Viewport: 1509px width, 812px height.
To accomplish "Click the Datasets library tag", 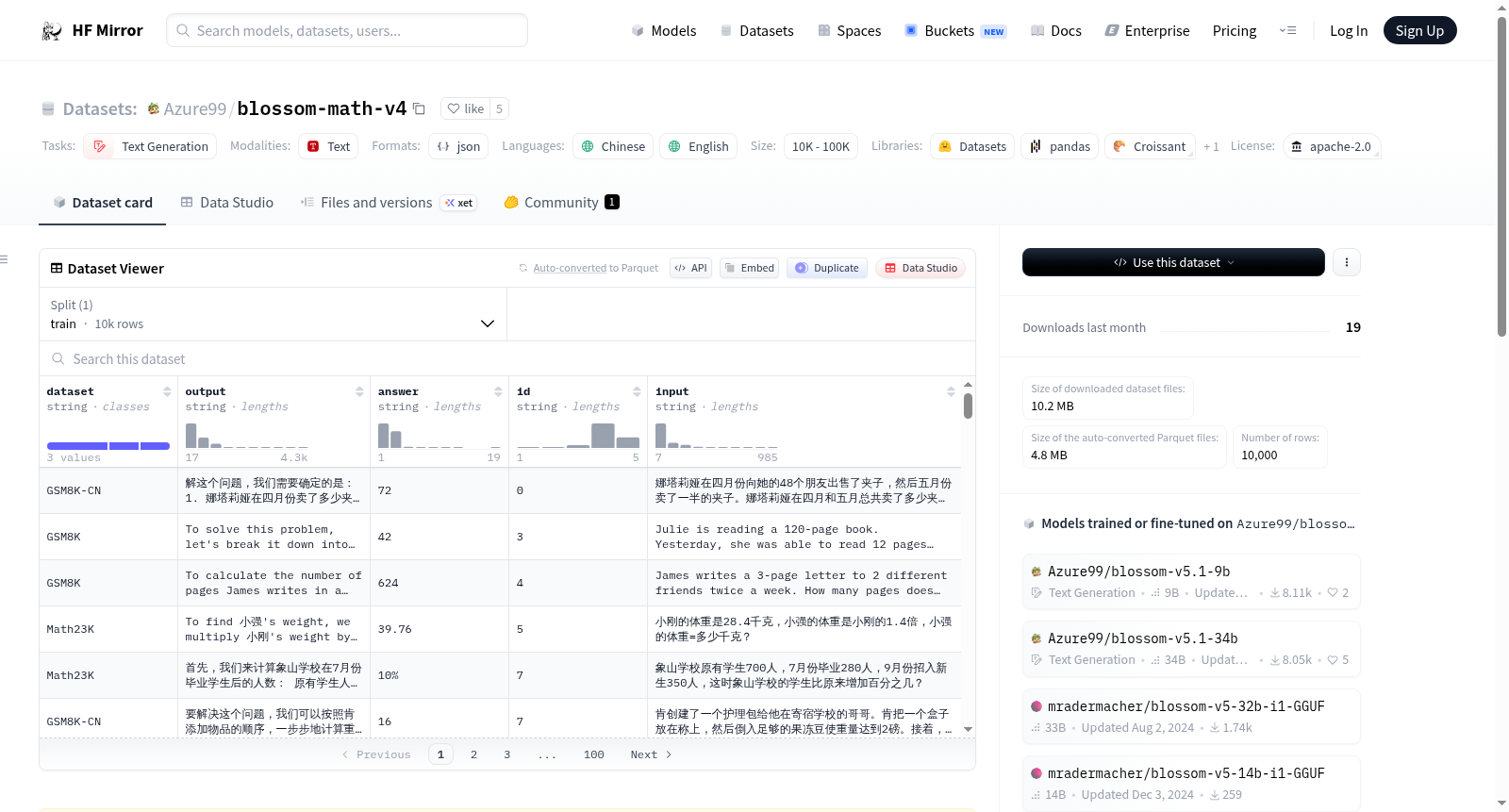I will (972, 146).
